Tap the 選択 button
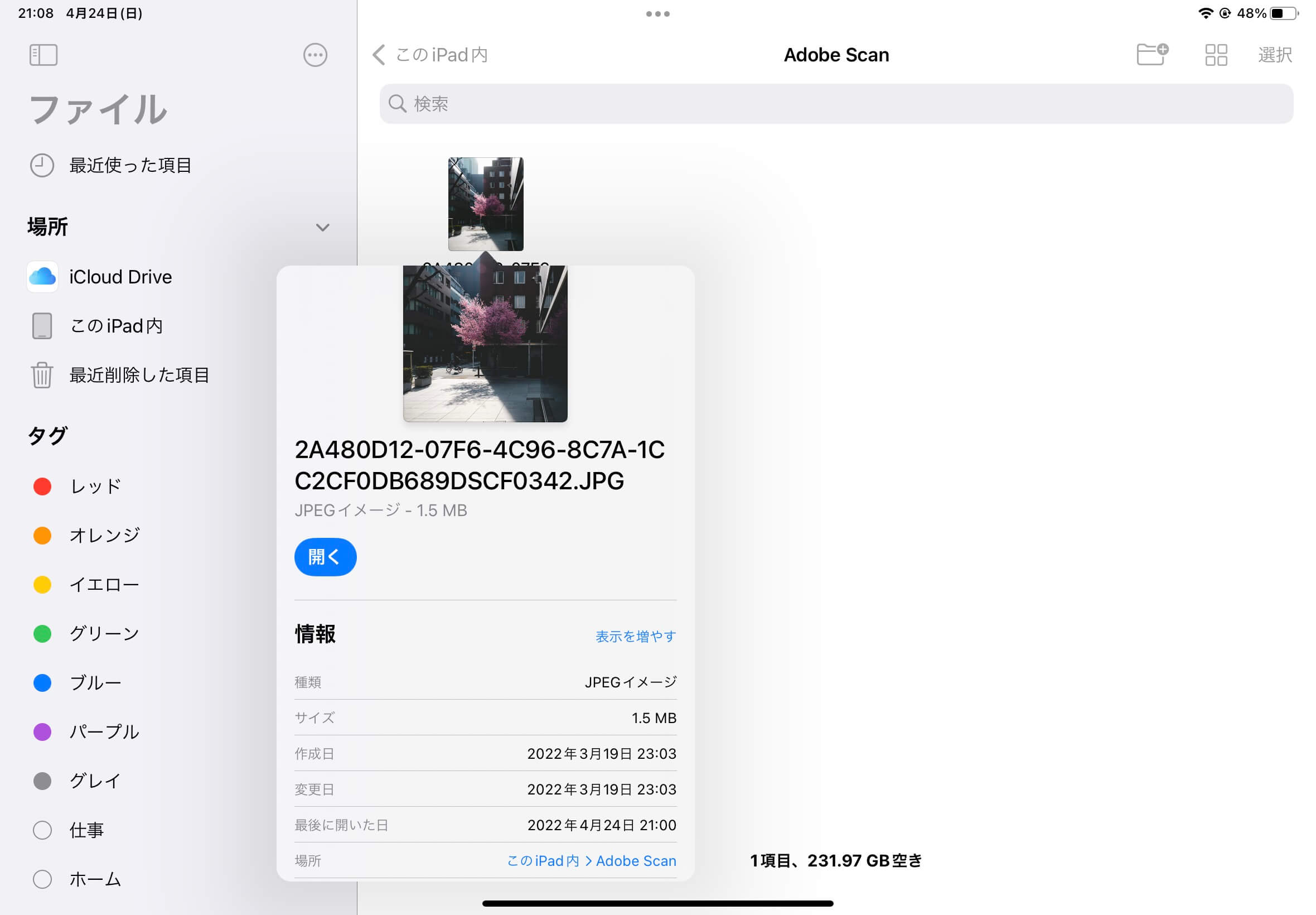 (x=1275, y=55)
